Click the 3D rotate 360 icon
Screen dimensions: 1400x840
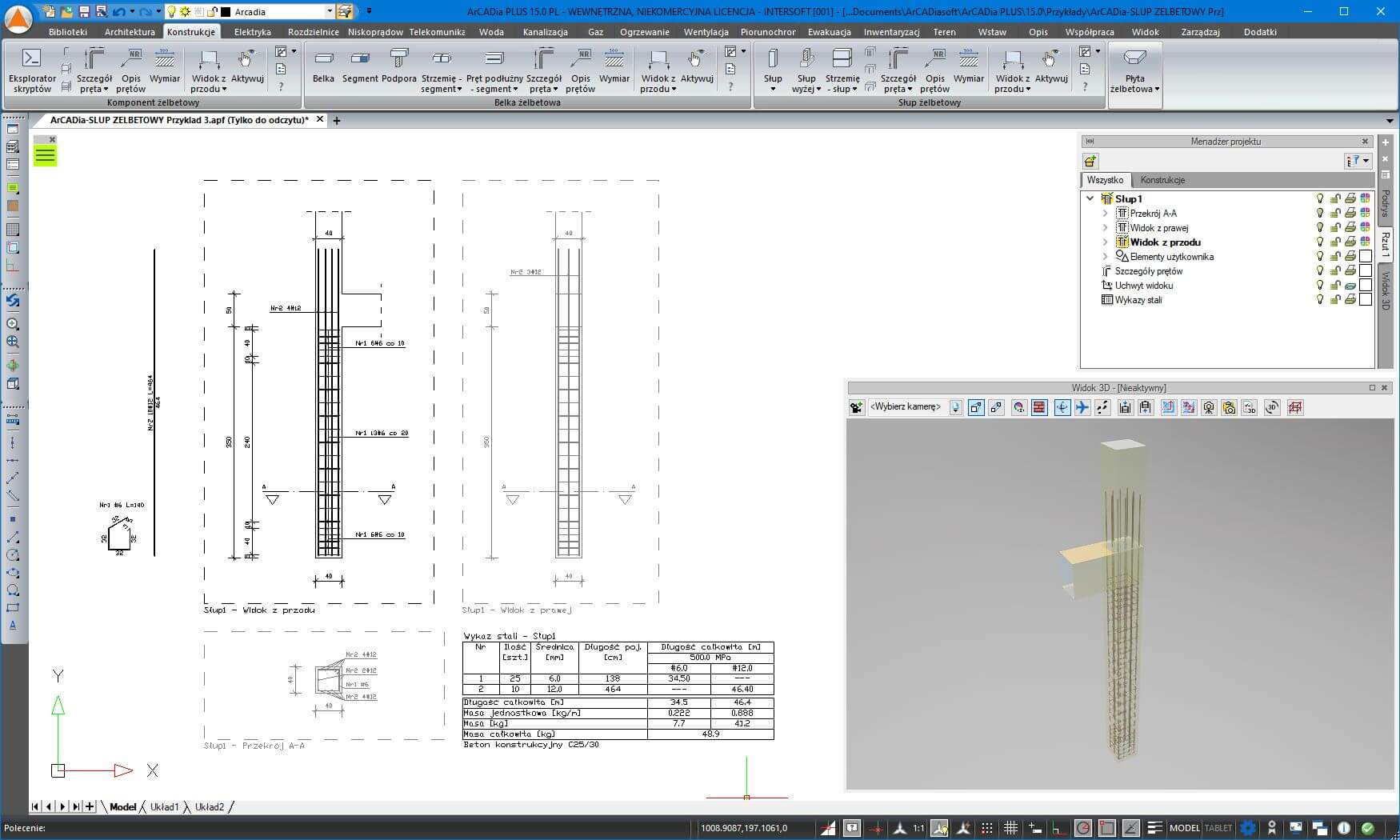(1271, 407)
